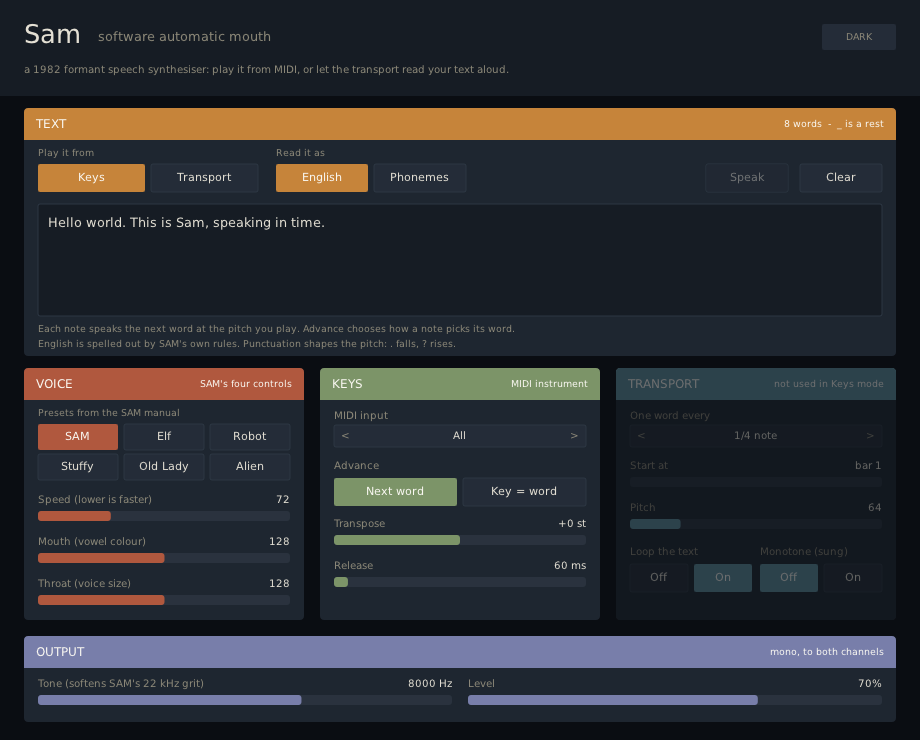Click the '8 words - _ is a rest' text
The width and height of the screenshot is (920, 740).
click(834, 124)
